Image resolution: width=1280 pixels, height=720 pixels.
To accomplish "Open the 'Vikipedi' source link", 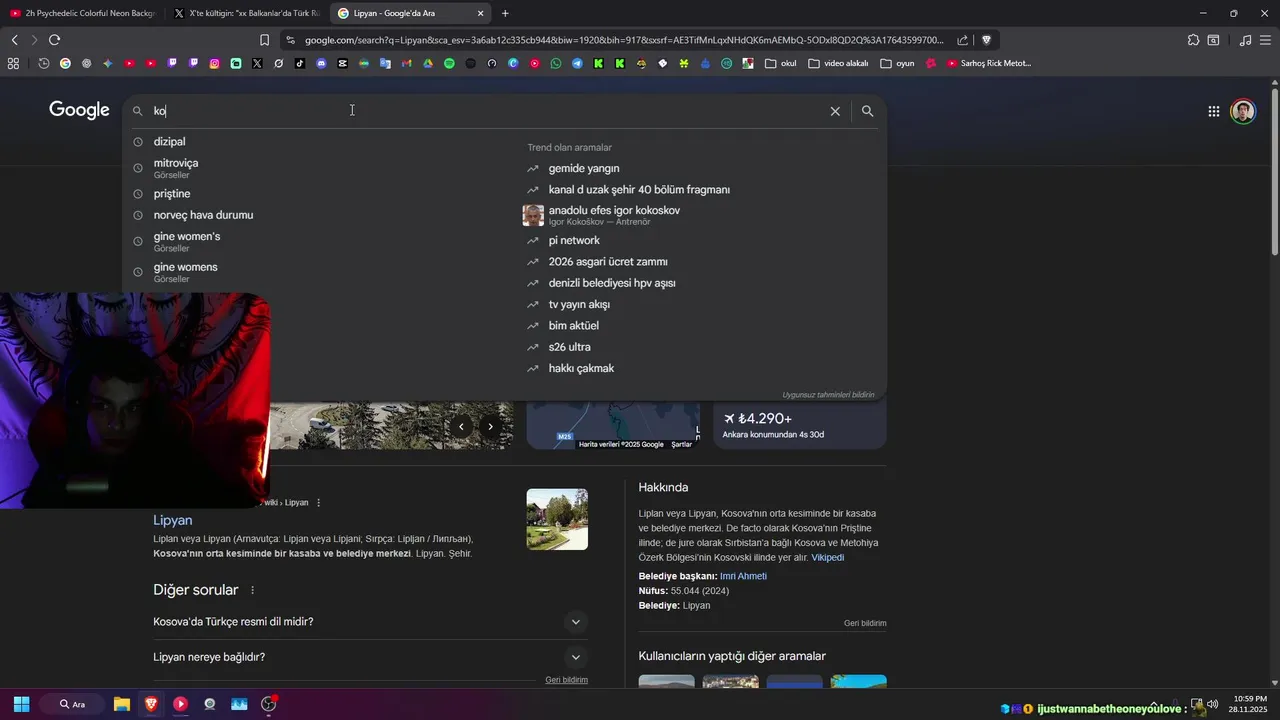I will tap(828, 557).
